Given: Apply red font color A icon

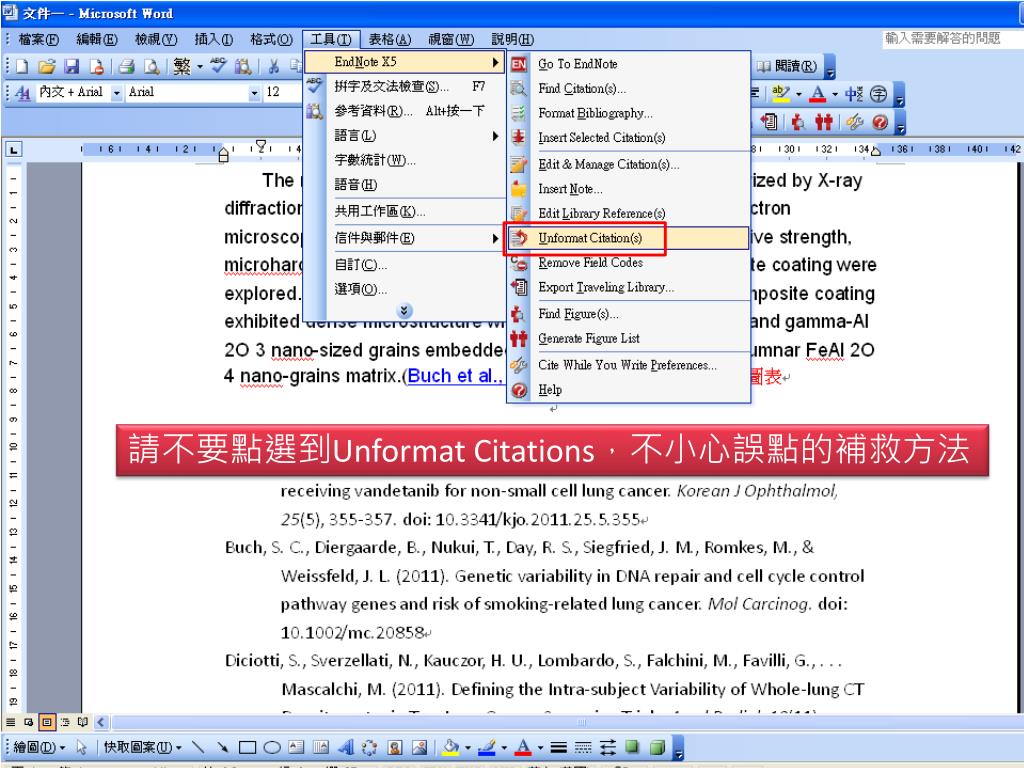Looking at the screenshot, I should click(817, 93).
